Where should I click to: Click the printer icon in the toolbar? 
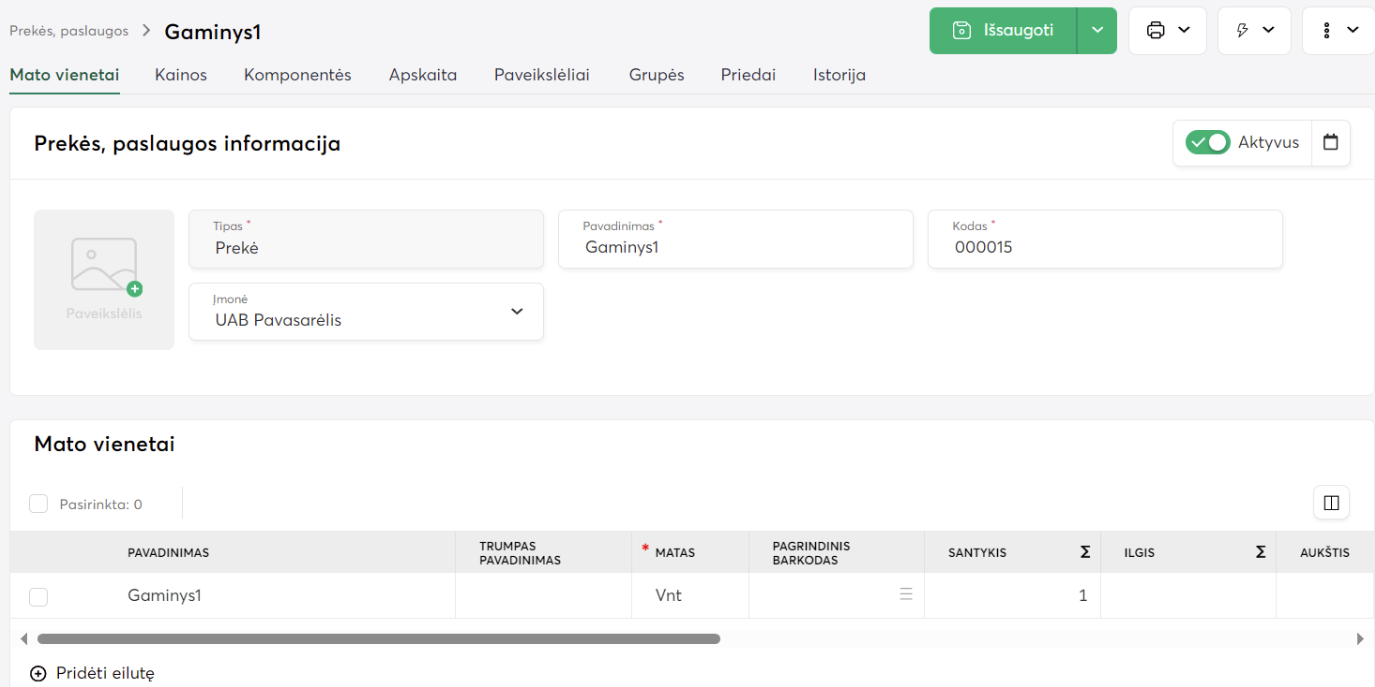(1156, 30)
